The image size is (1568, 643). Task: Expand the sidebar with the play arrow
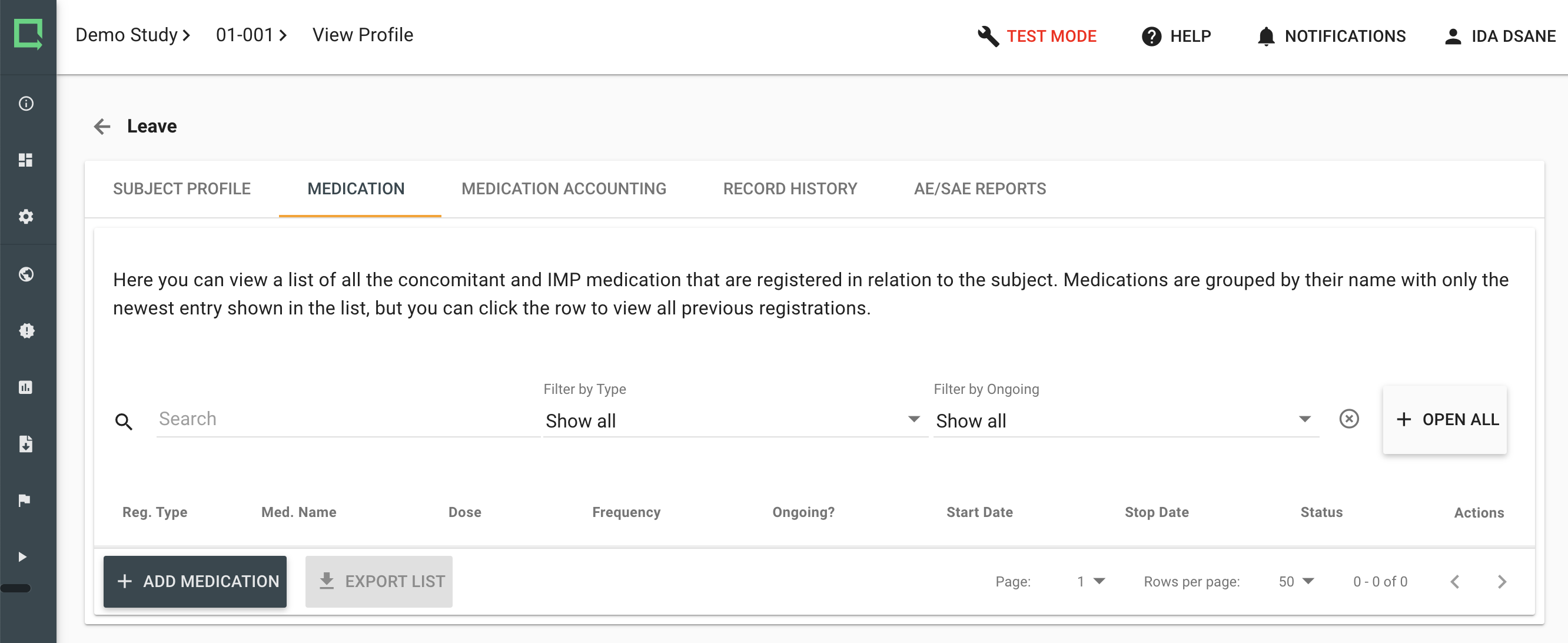[22, 556]
